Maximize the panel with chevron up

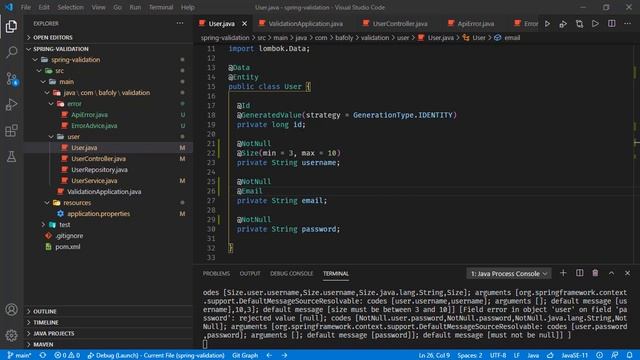click(611, 273)
